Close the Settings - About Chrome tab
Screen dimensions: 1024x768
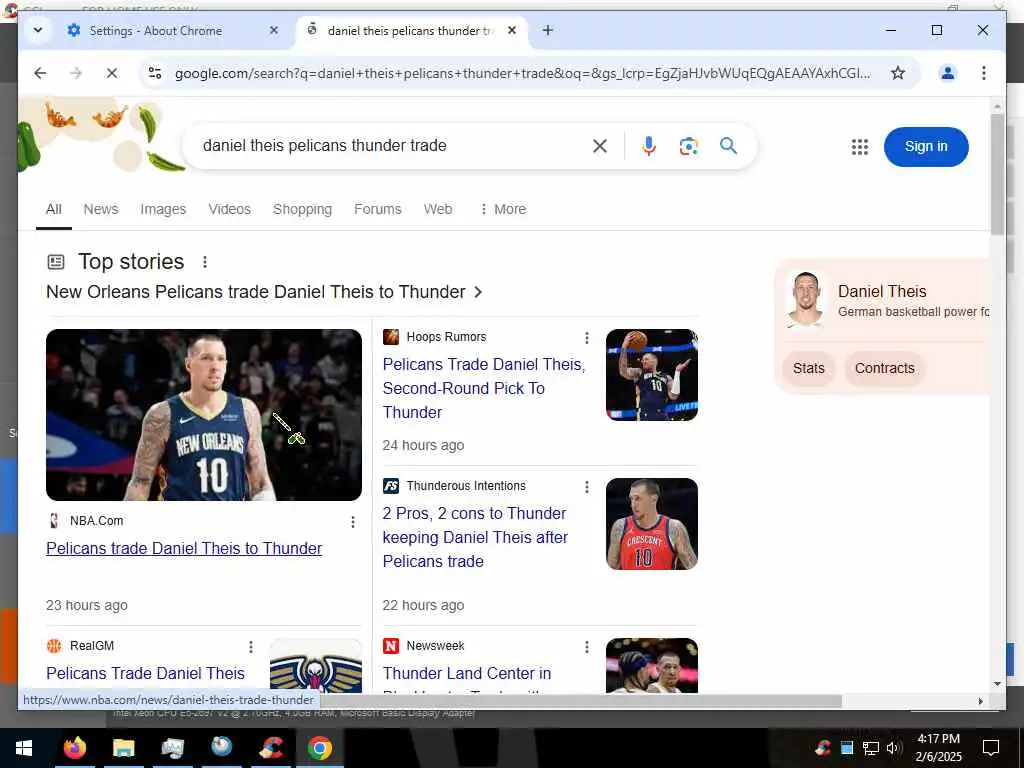pos(274,30)
